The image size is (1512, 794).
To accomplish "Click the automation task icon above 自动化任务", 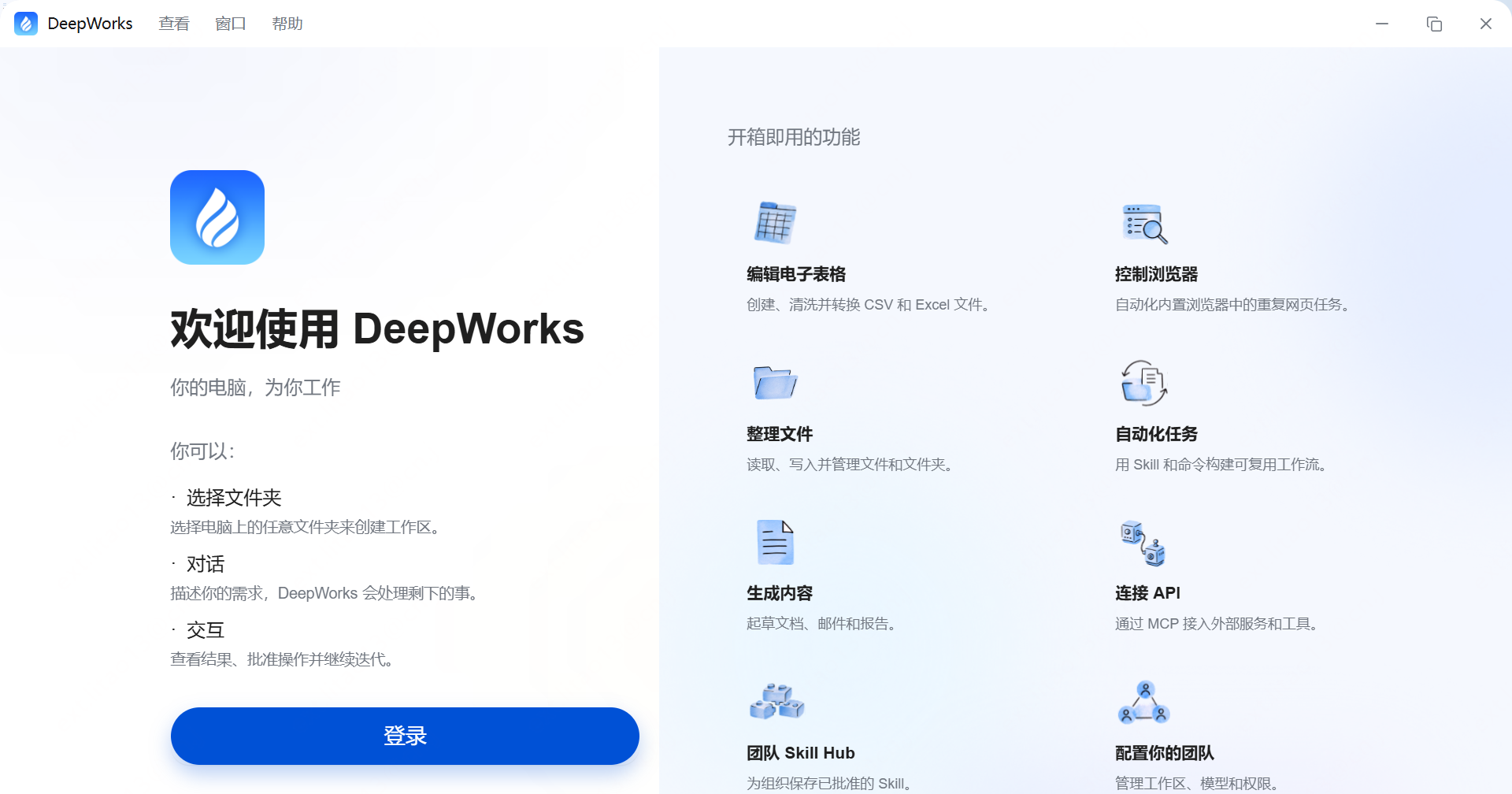I will click(x=1144, y=383).
